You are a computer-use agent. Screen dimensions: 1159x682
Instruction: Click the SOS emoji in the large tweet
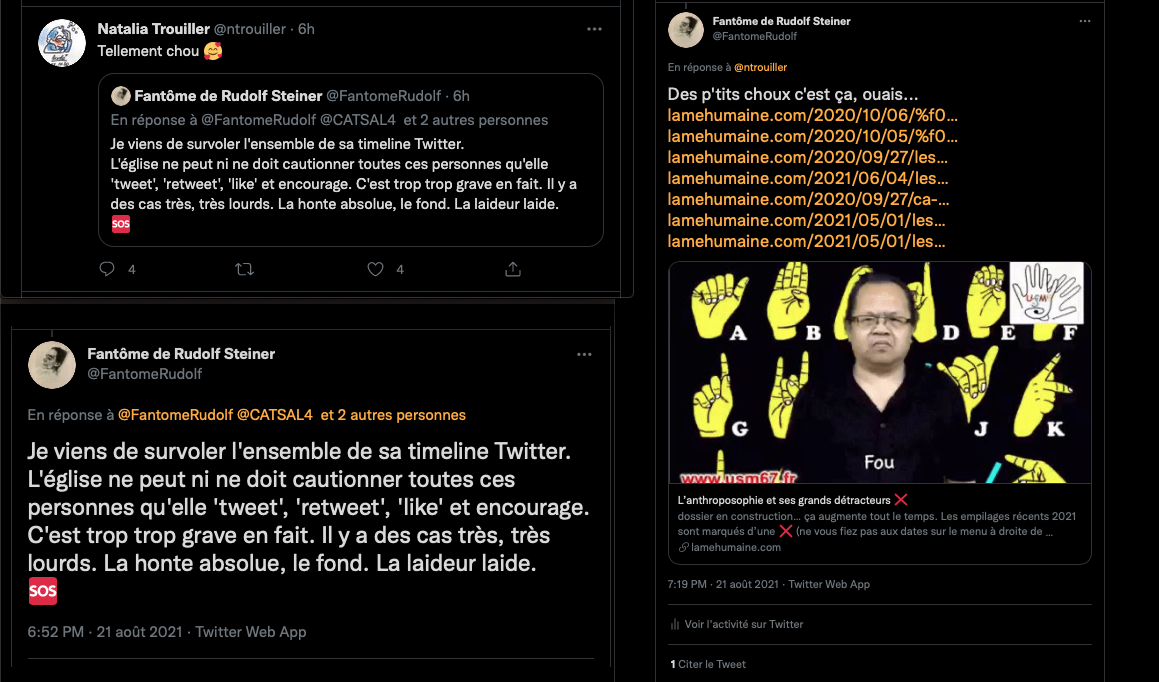42,592
